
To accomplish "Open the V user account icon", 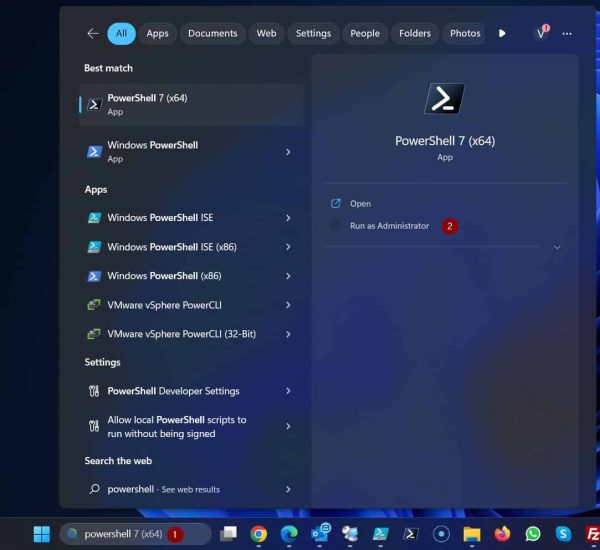I will (x=542, y=33).
